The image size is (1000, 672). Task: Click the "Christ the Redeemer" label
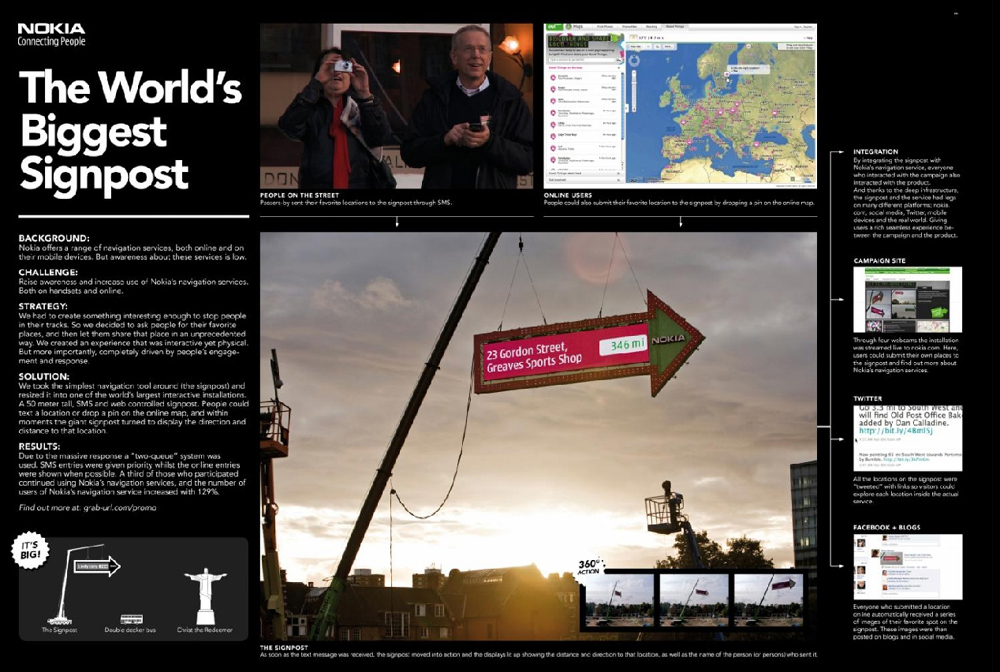(205, 630)
